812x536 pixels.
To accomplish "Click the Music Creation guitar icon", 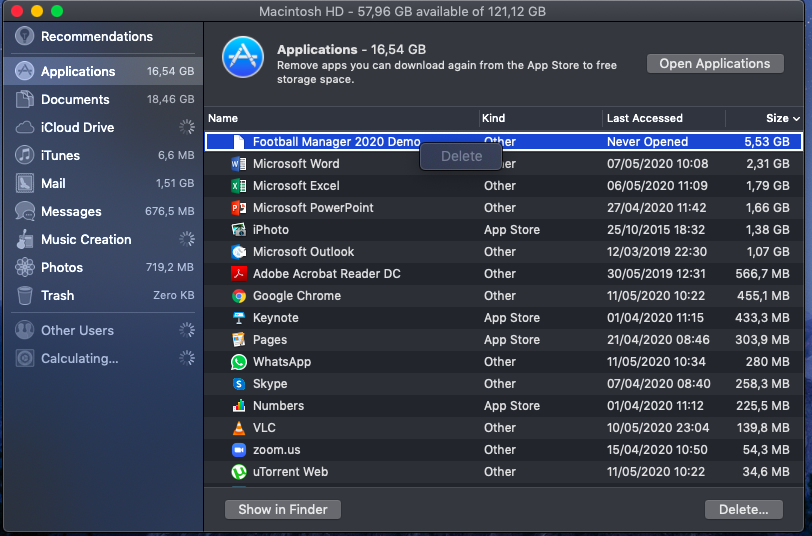I will [x=24, y=239].
